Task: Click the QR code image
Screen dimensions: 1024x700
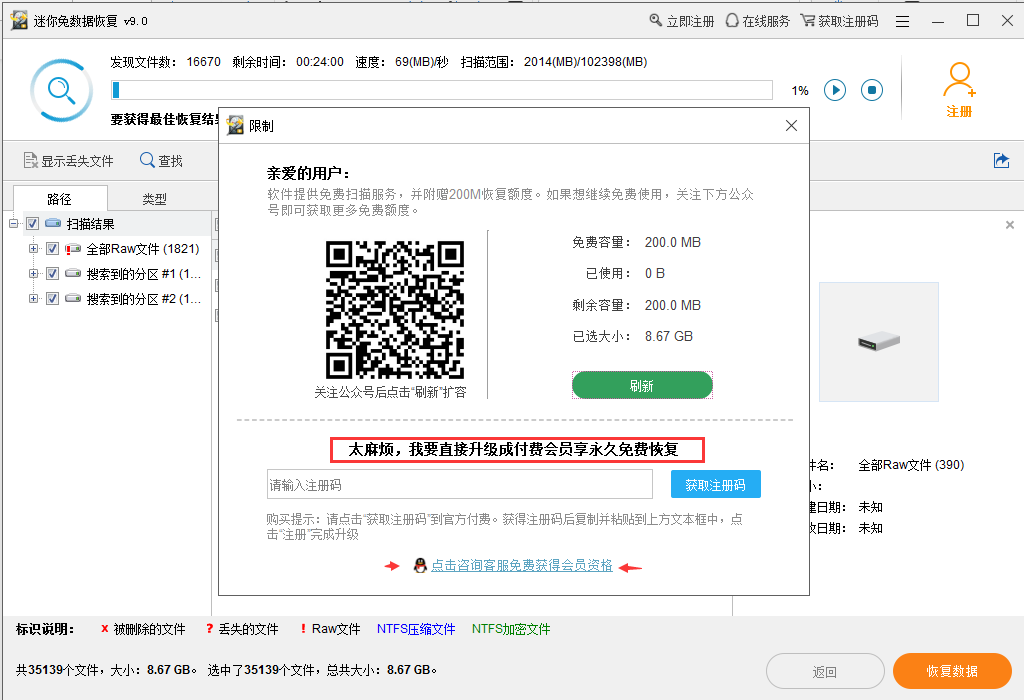Action: (x=395, y=310)
